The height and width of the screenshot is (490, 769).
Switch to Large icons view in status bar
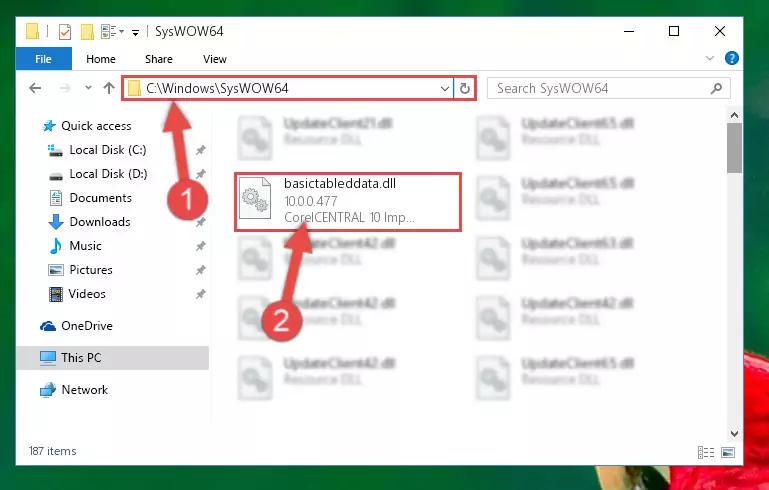728,452
